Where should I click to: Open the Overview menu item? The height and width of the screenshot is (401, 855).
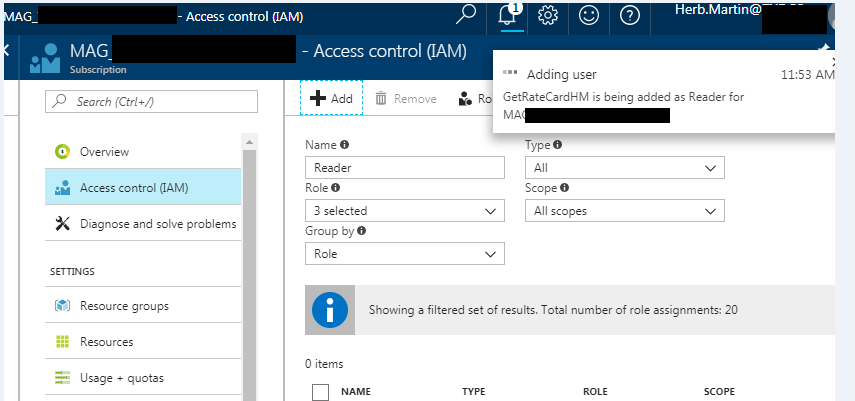point(143,152)
